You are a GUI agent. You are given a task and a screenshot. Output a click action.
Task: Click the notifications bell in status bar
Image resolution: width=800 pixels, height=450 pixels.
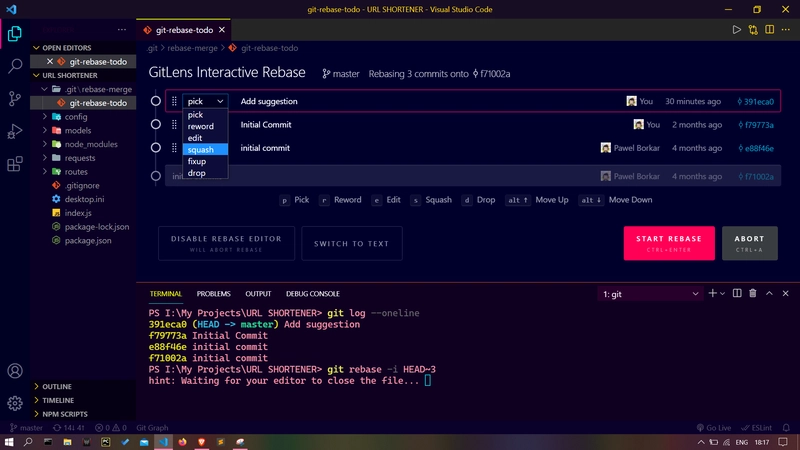click(x=786, y=428)
